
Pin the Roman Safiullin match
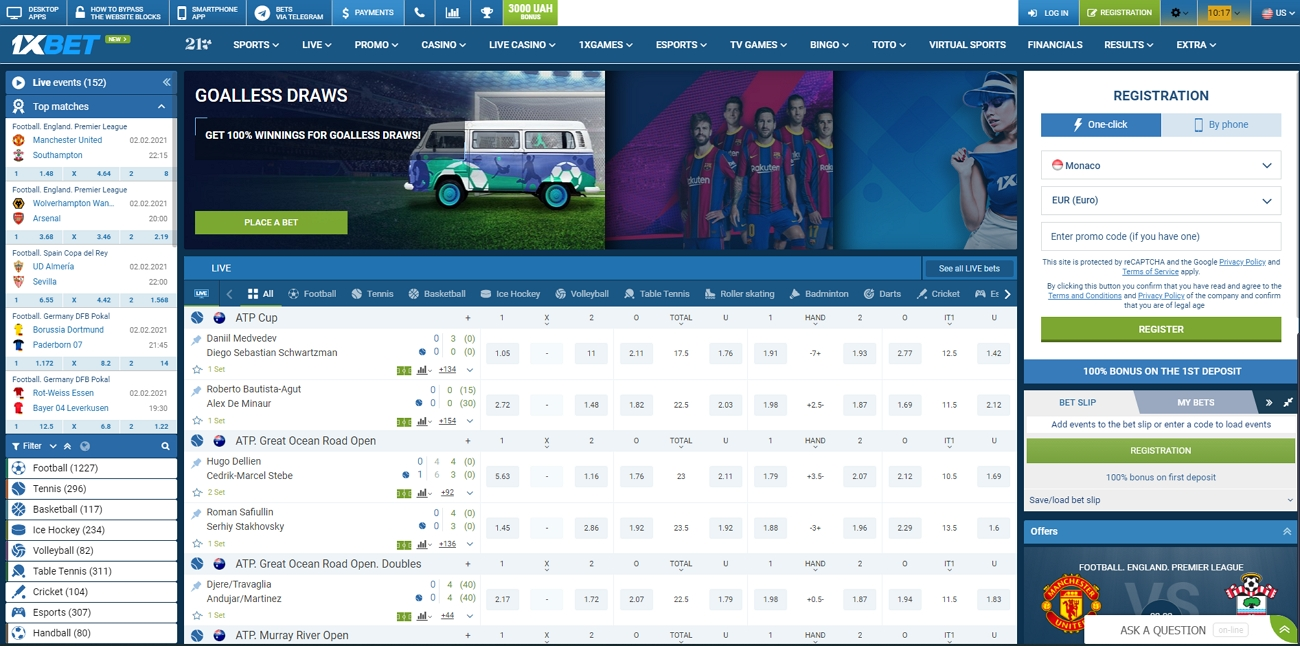coord(197,514)
